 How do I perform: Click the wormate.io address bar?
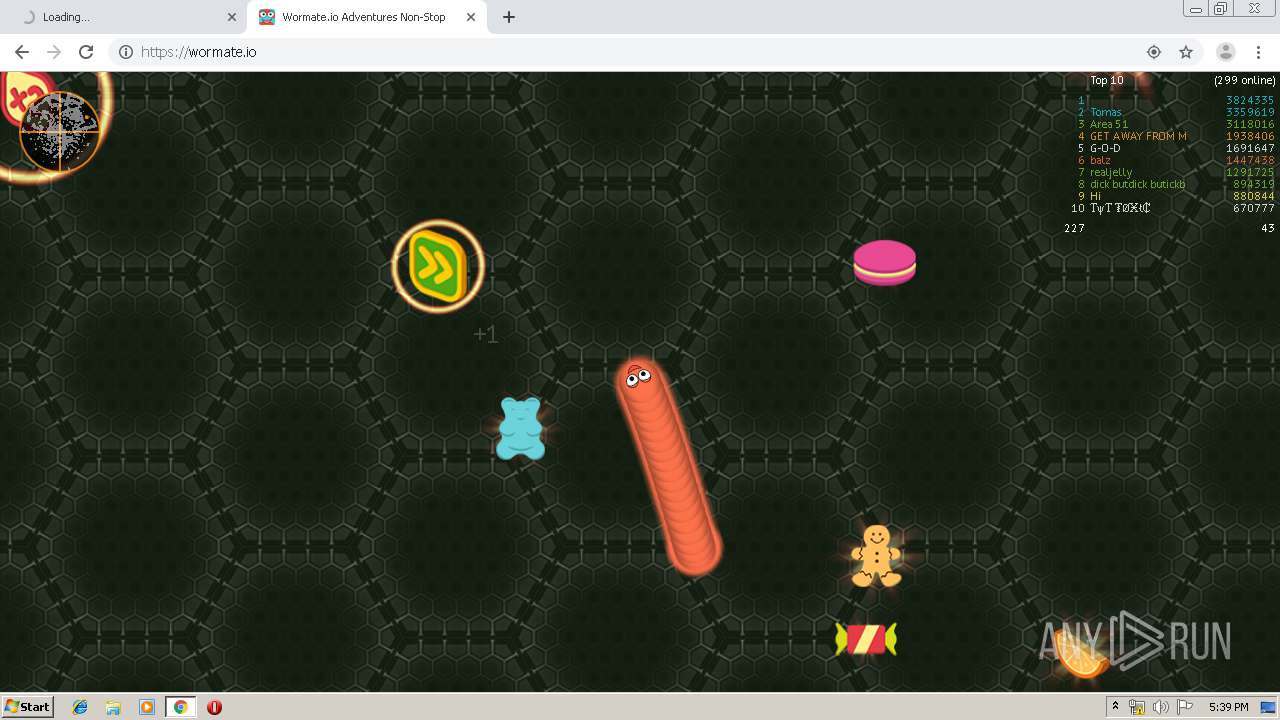[640, 52]
